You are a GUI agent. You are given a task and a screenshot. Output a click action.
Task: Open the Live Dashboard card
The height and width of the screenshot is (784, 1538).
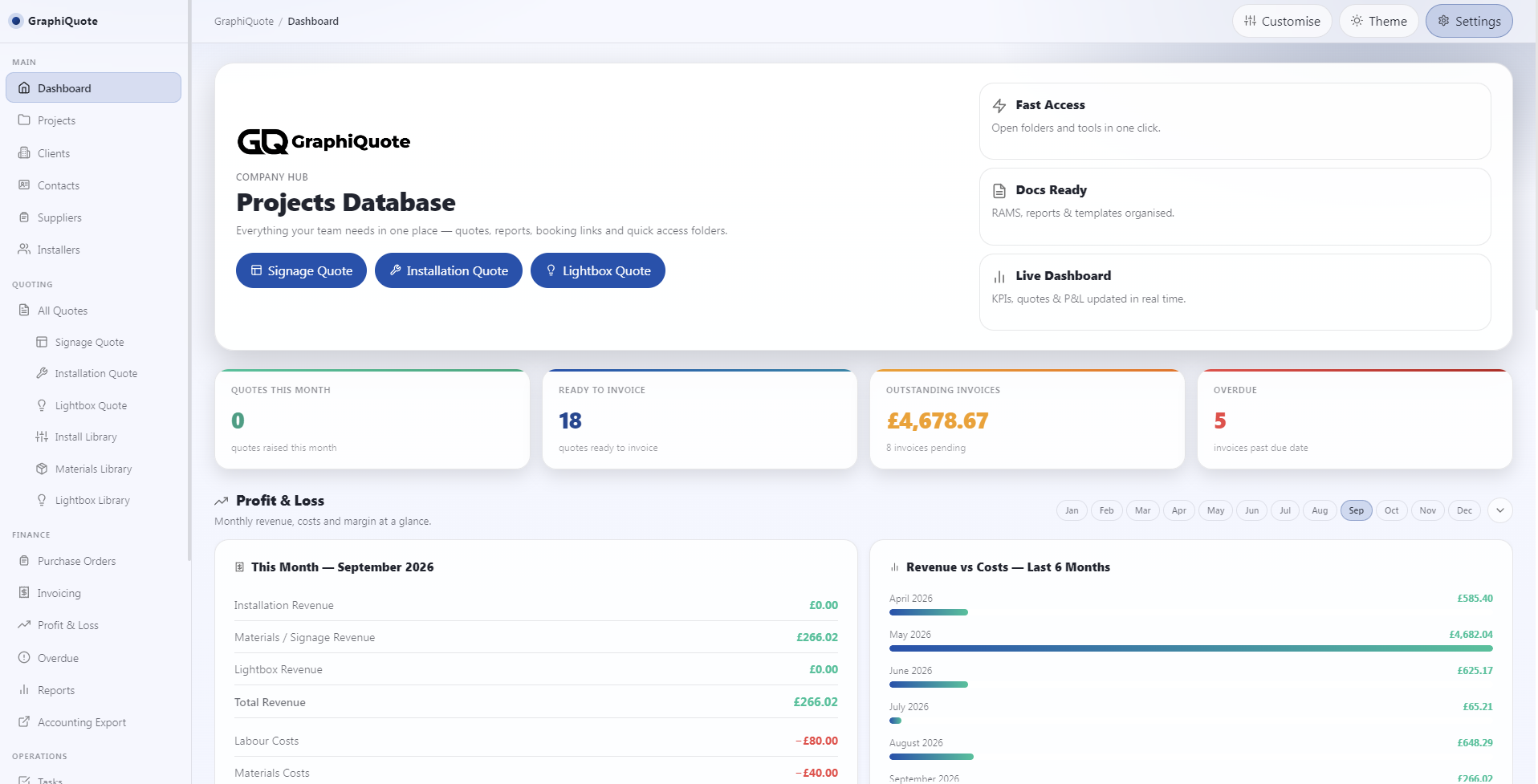(x=1235, y=292)
